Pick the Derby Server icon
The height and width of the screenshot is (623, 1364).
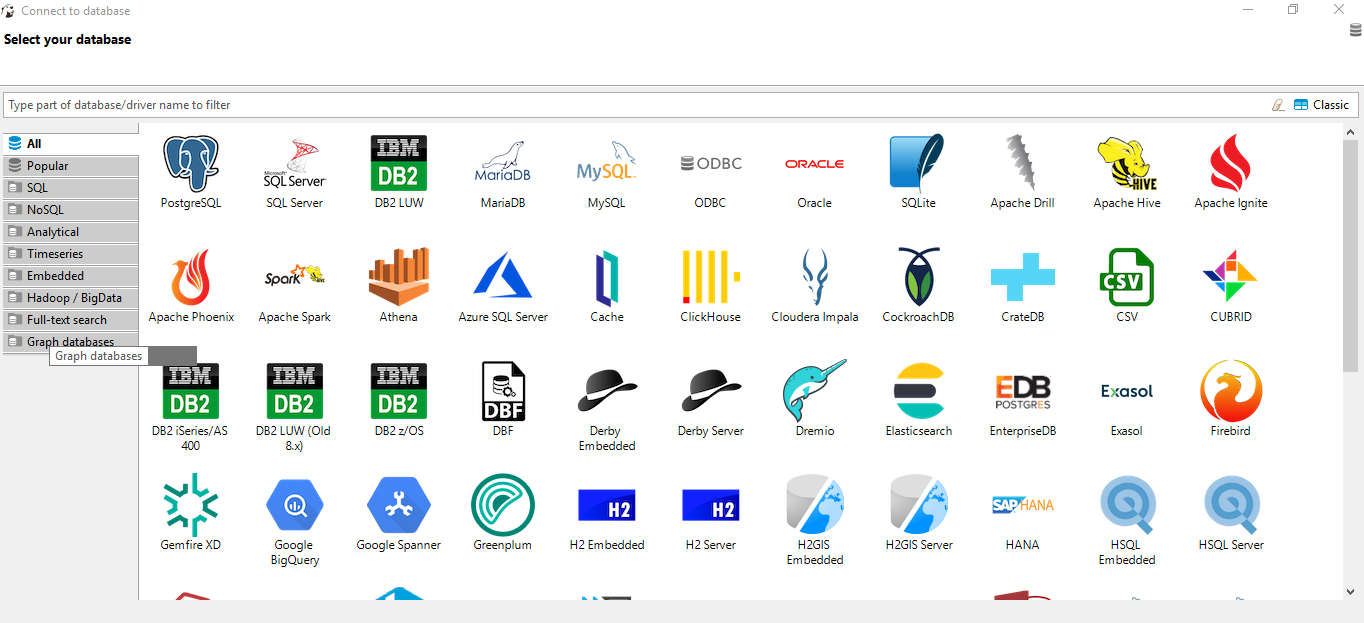(711, 392)
